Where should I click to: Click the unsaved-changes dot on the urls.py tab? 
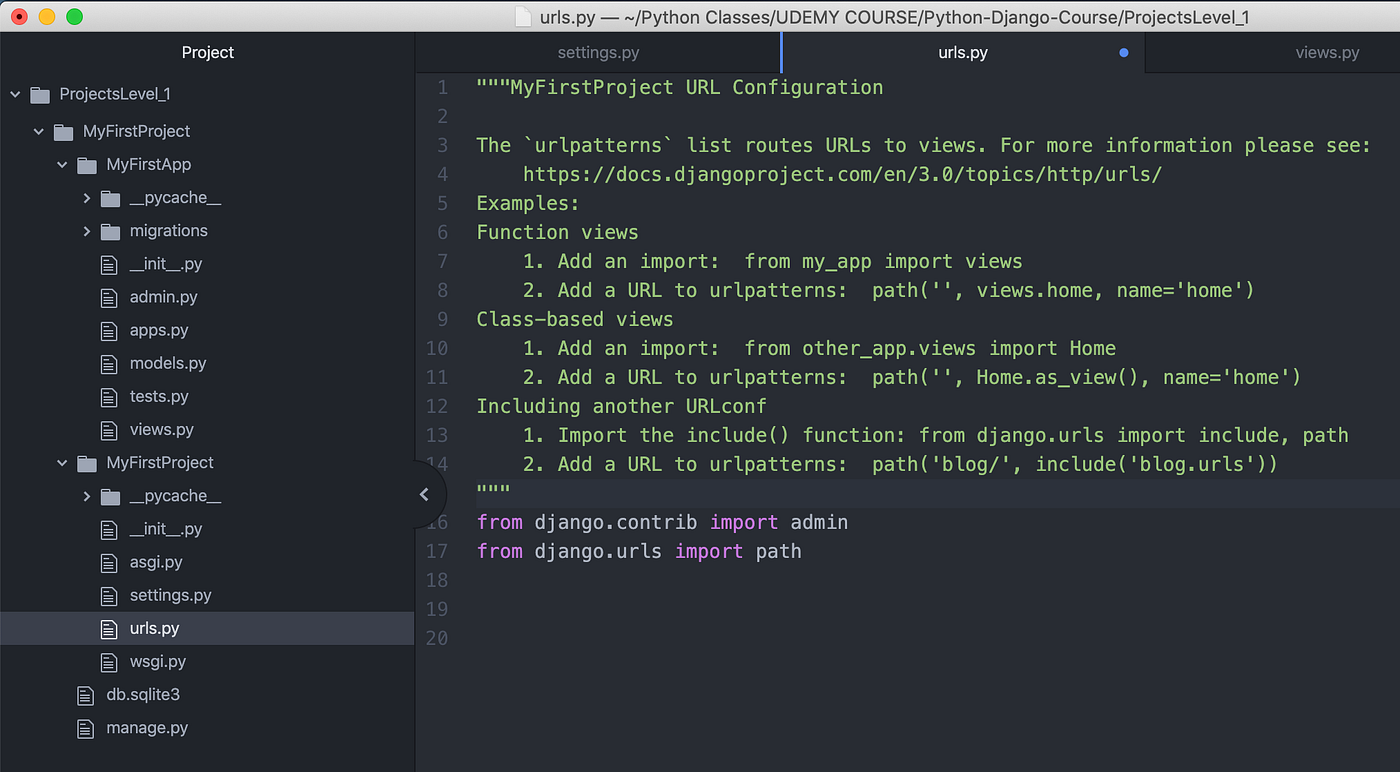[1124, 52]
